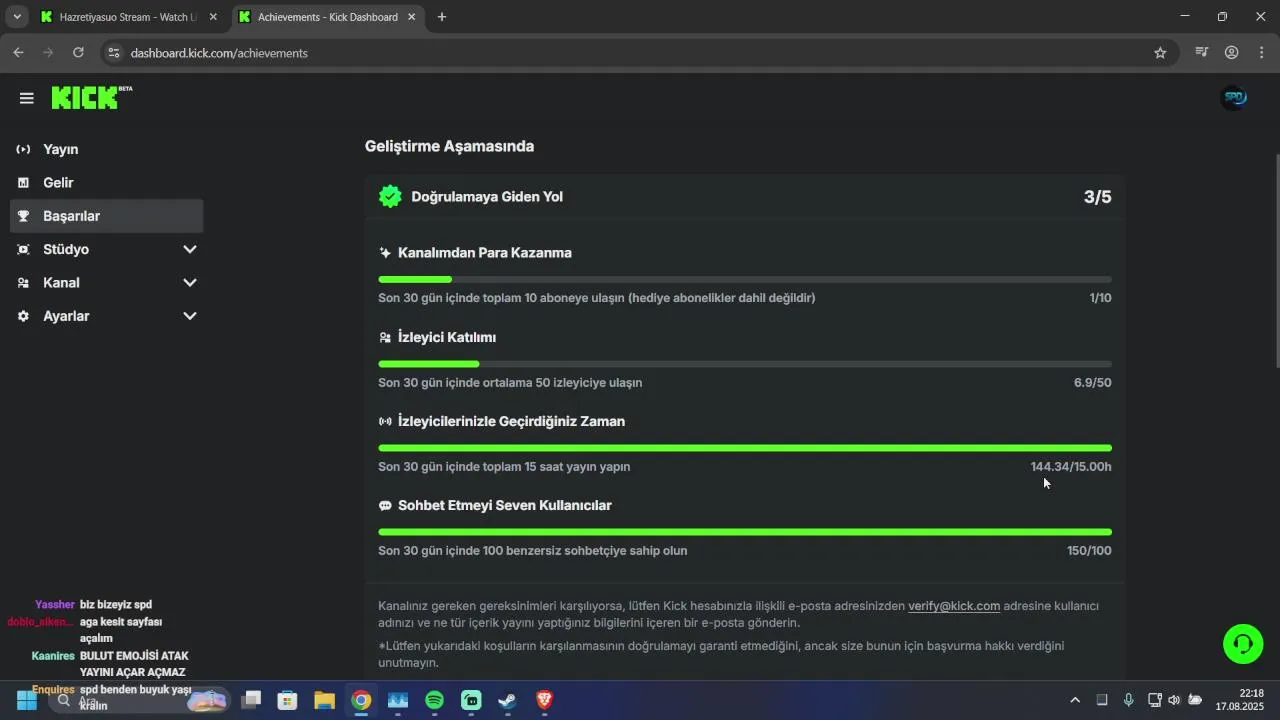Open Gelir in the sidebar
1280x720 pixels.
107,183
